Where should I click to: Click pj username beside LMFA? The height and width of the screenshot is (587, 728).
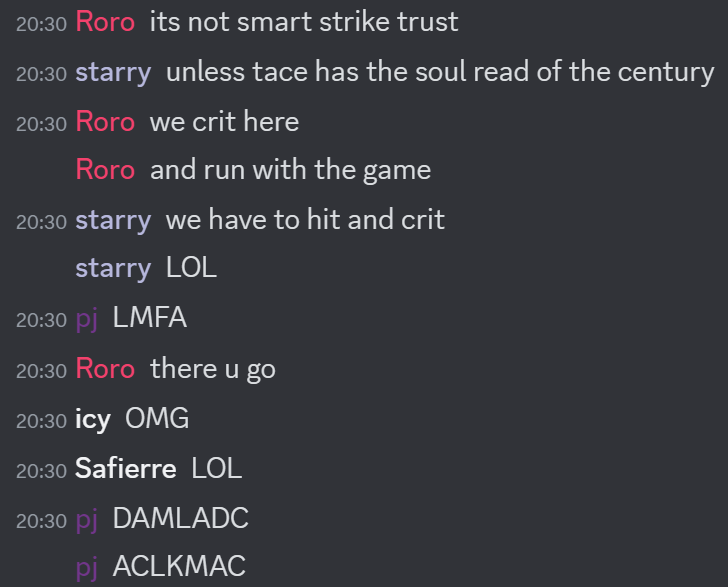87,319
